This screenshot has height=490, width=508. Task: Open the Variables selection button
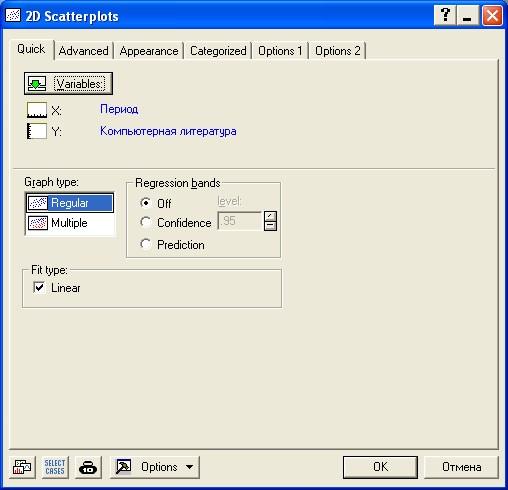(x=68, y=83)
